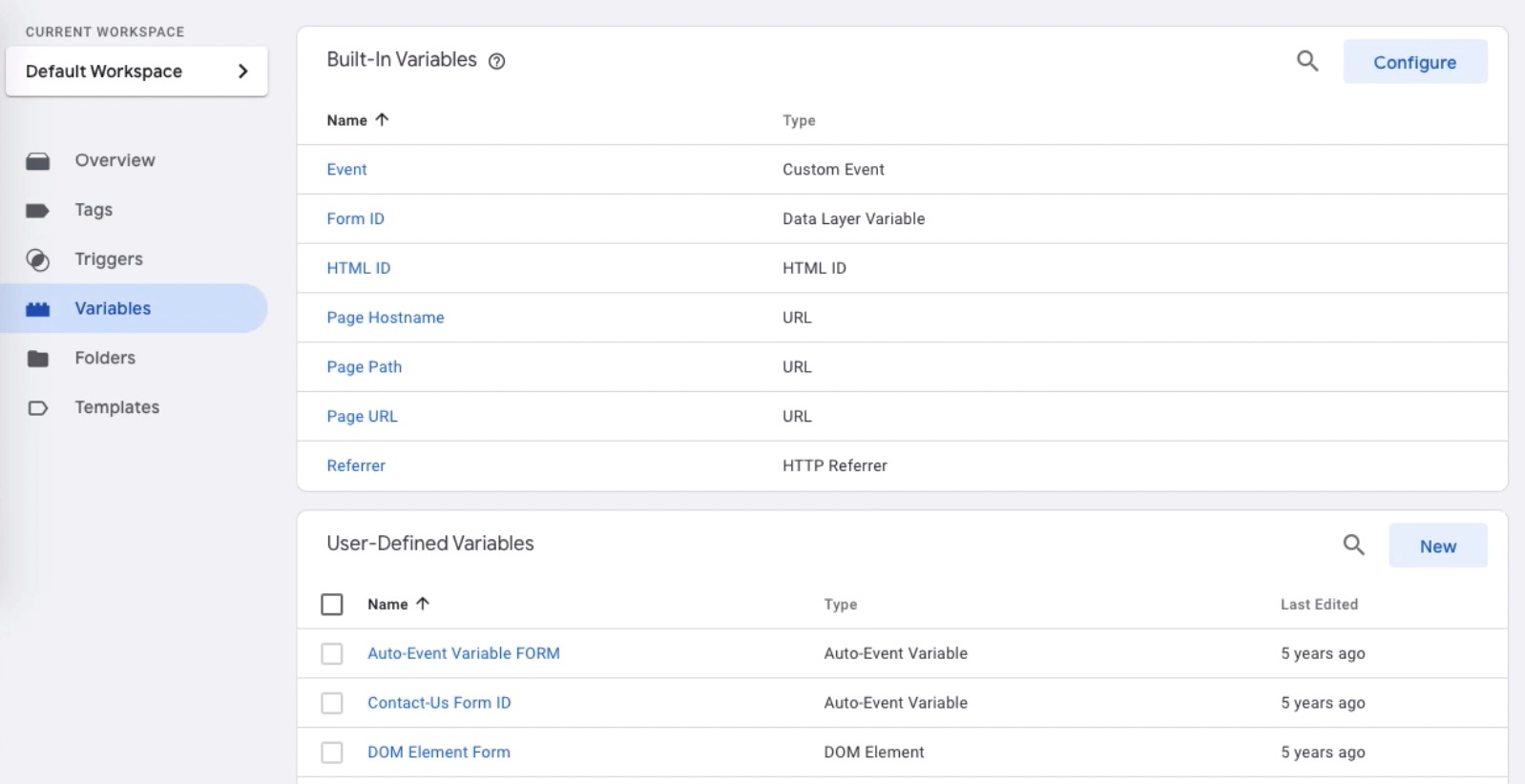Click the Folders icon in sidebar
The width and height of the screenshot is (1525, 784).
coord(38,359)
